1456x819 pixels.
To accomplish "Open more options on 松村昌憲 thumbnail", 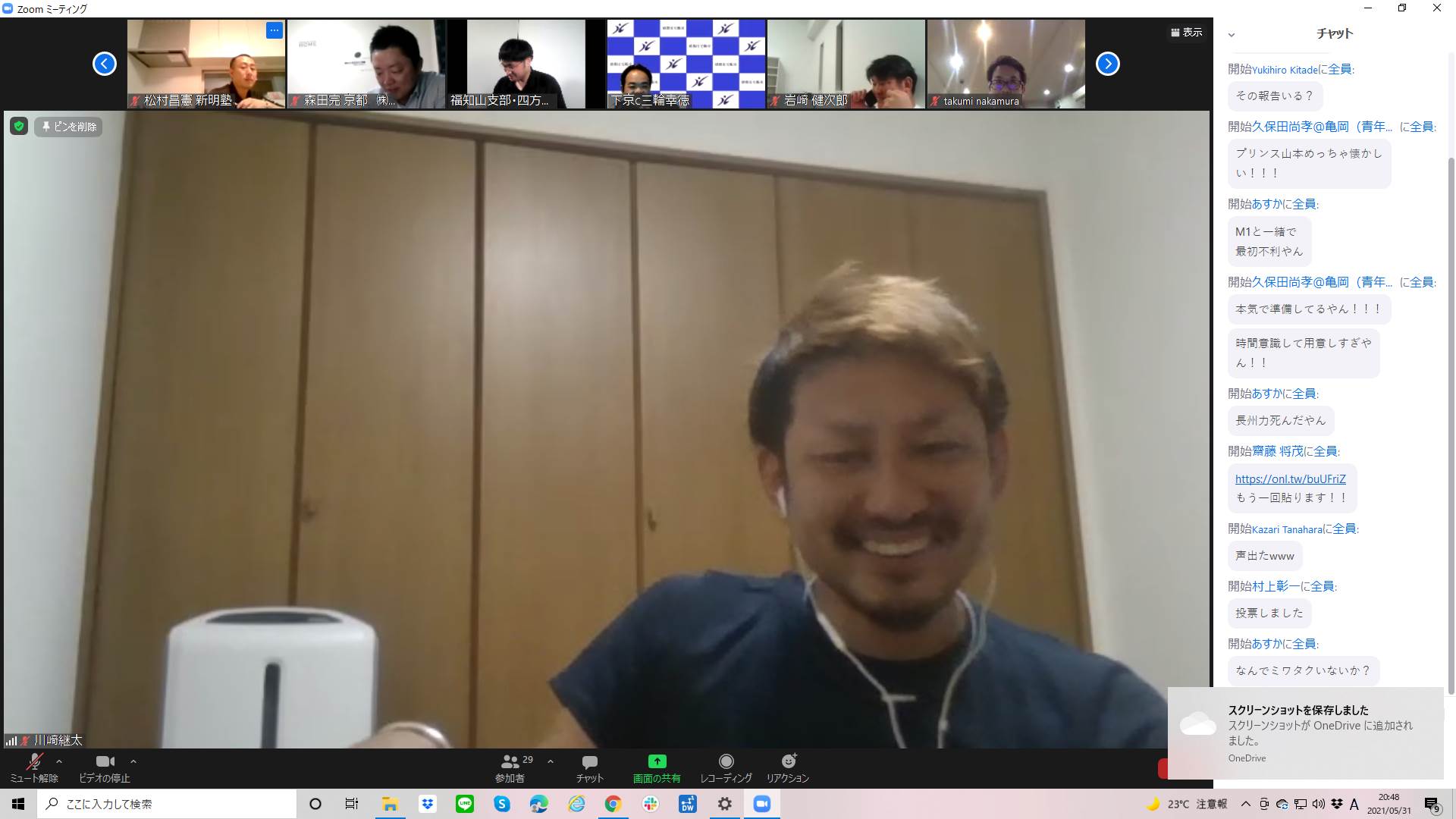I will 274,30.
